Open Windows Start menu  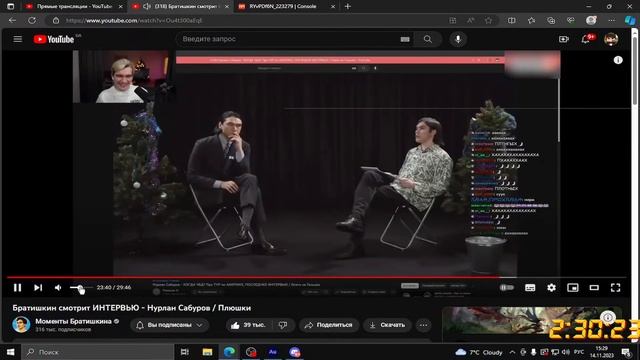pyautogui.click(x=11, y=352)
